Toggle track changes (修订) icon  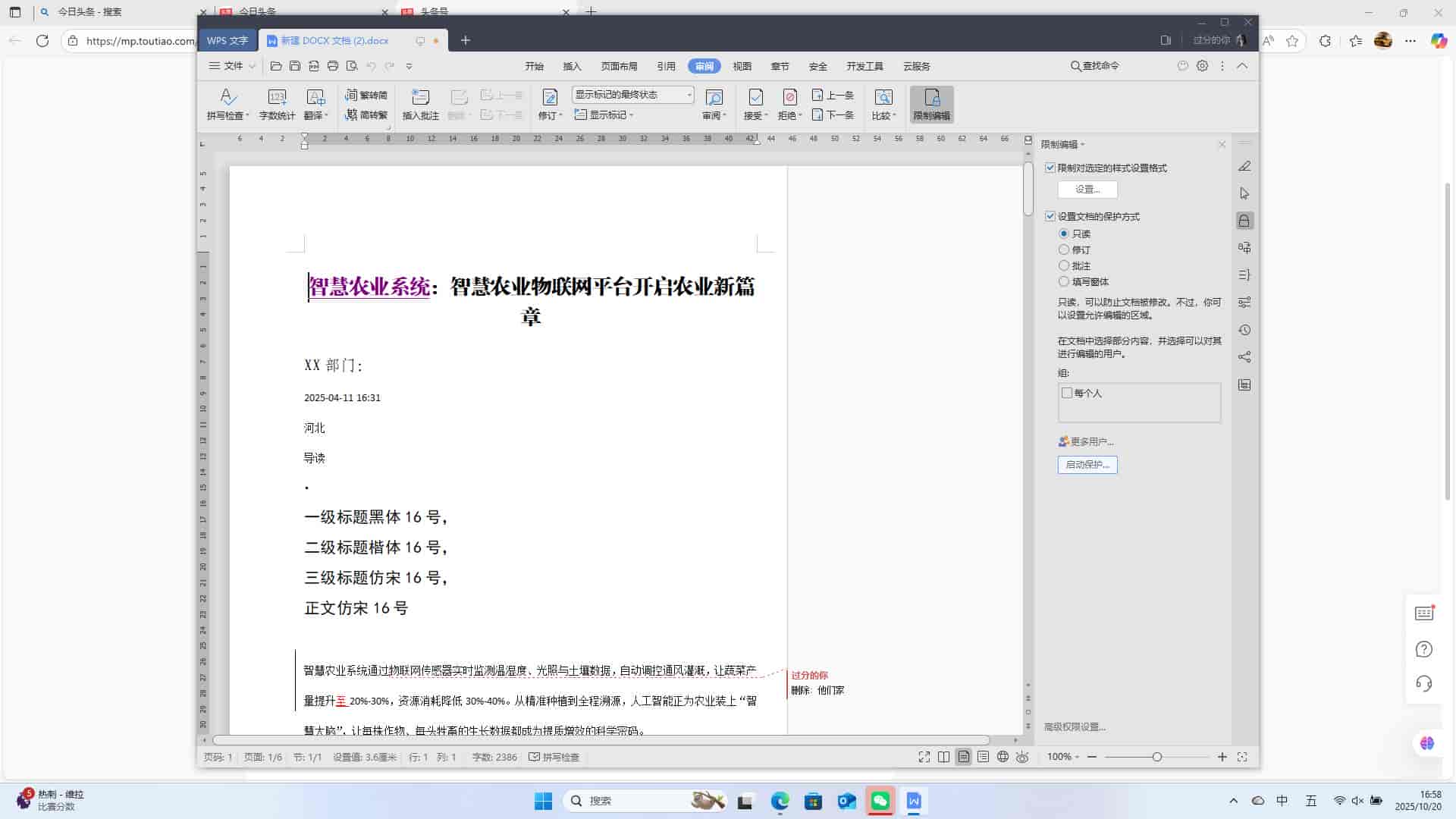[x=550, y=97]
